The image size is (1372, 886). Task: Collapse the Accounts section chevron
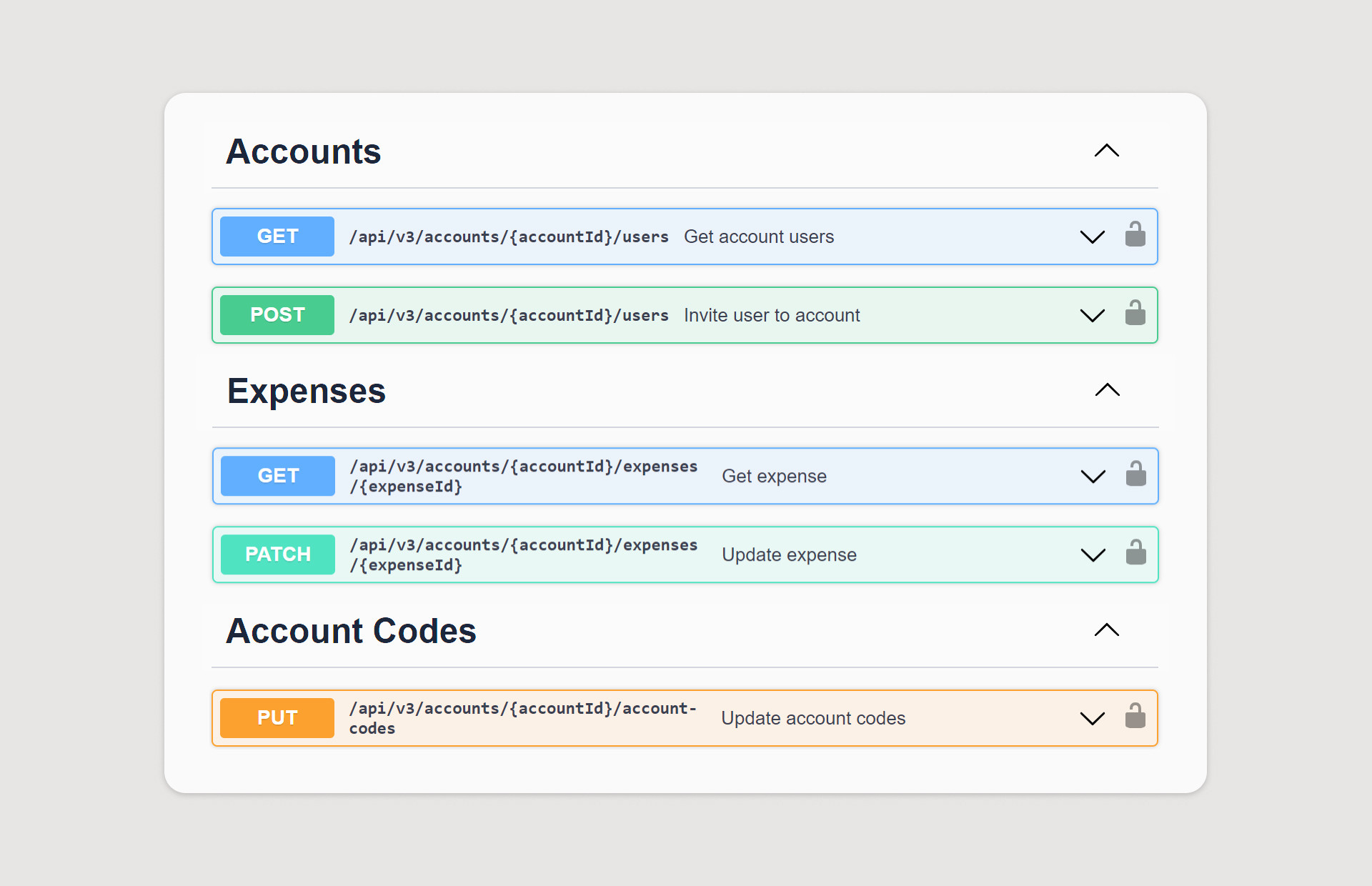1106,151
